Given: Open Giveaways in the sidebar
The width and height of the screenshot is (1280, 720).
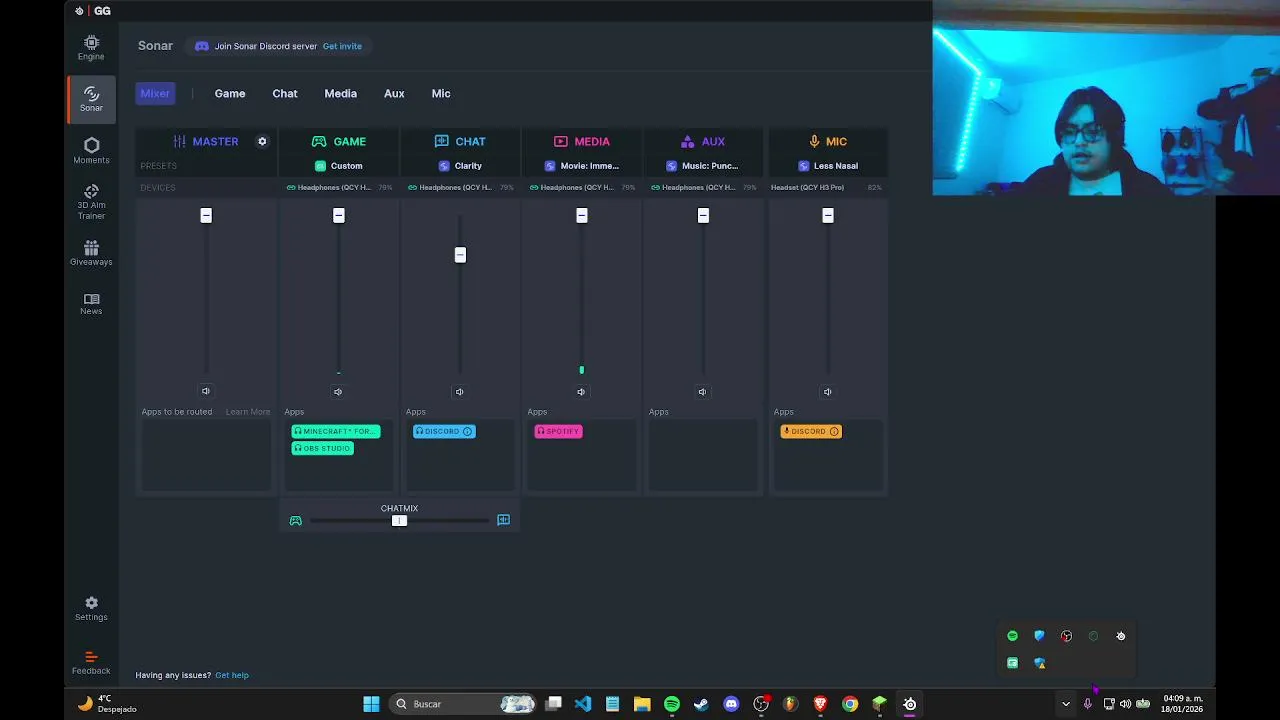Looking at the screenshot, I should click(x=91, y=253).
